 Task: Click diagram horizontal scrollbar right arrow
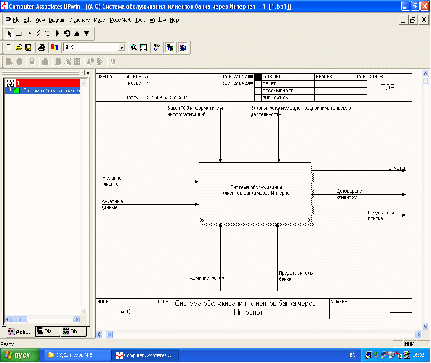pos(418,334)
